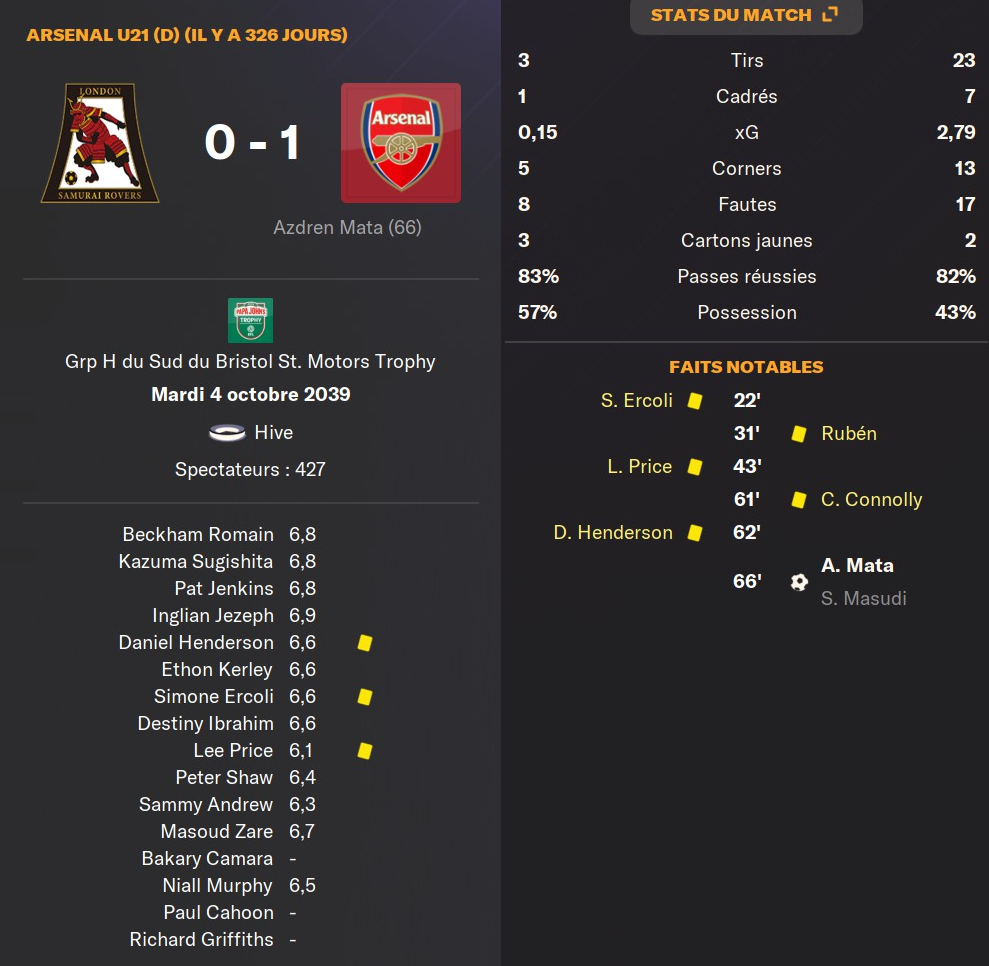This screenshot has width=989, height=966.
Task: Click the 0 - 1 match score
Action: [x=252, y=142]
